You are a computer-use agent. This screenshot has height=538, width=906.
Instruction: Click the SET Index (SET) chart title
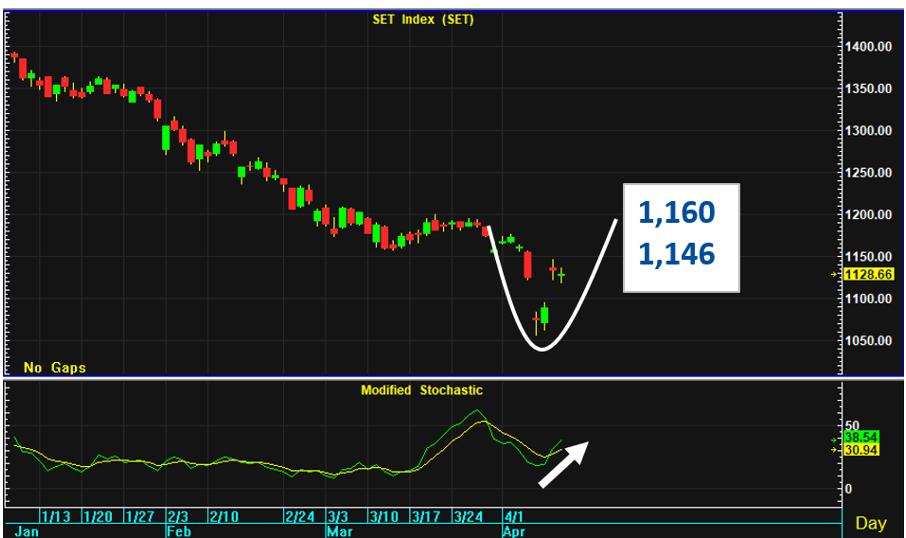(423, 20)
